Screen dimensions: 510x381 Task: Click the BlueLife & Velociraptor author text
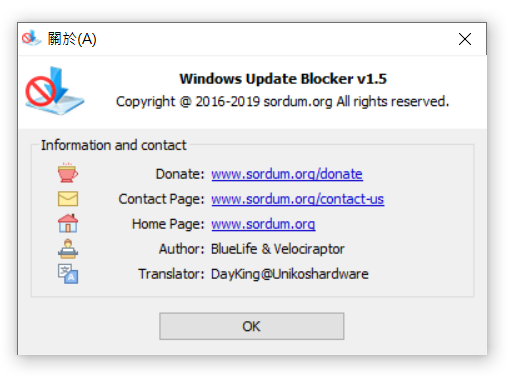tap(278, 249)
